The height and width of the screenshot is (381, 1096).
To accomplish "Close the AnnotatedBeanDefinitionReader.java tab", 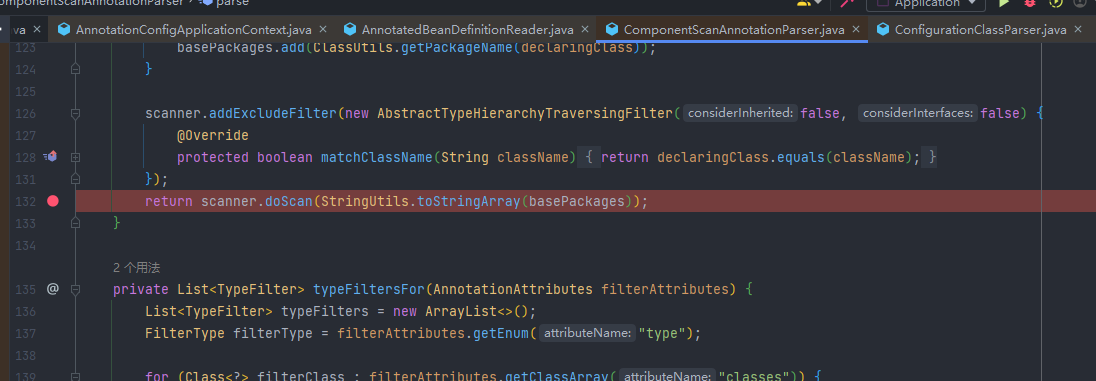I will pos(586,30).
